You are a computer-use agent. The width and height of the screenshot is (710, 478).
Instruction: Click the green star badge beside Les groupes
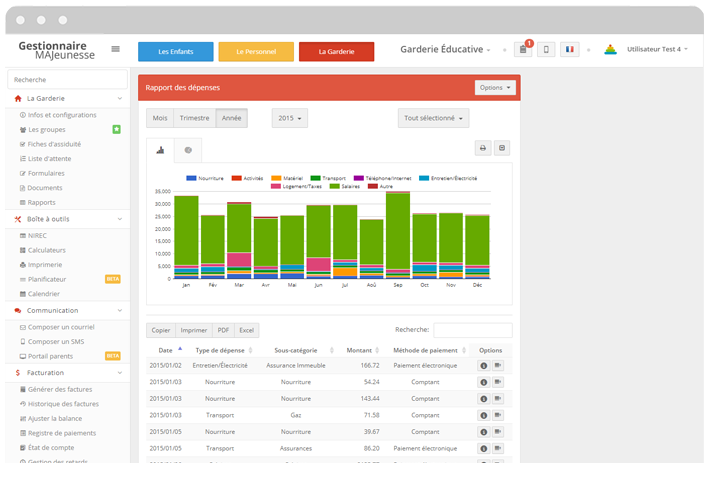click(117, 130)
